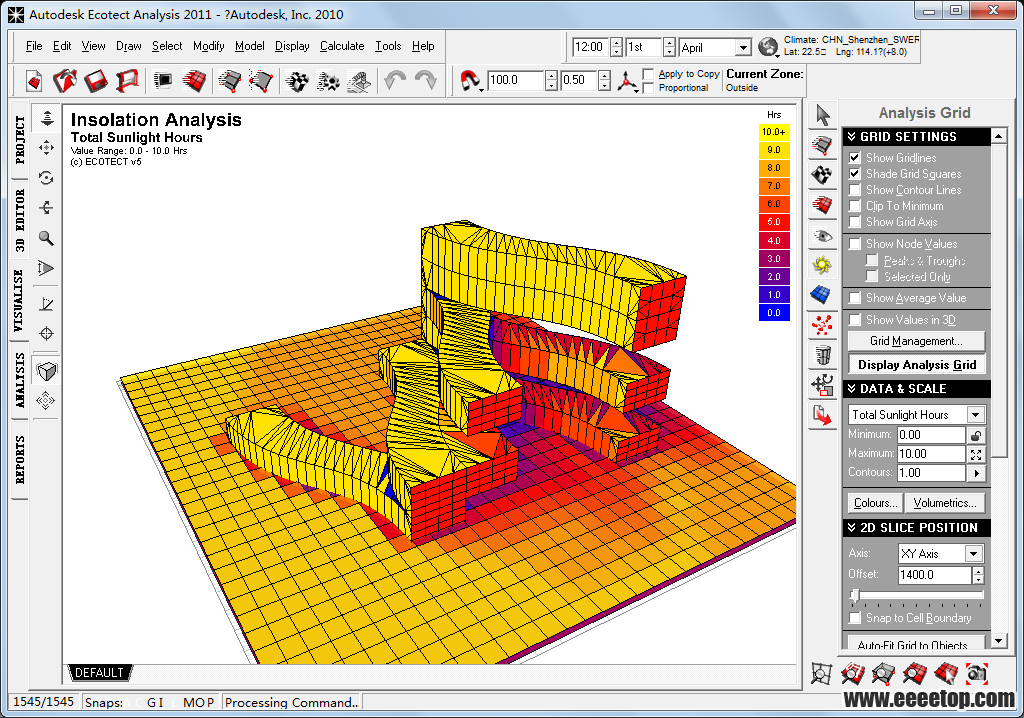Open the Calculate menu
The width and height of the screenshot is (1024, 718).
[x=342, y=46]
